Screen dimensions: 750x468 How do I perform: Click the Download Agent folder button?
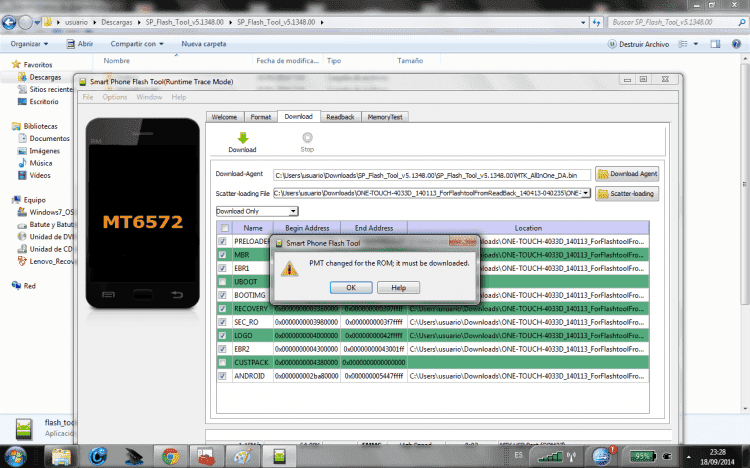(627, 174)
